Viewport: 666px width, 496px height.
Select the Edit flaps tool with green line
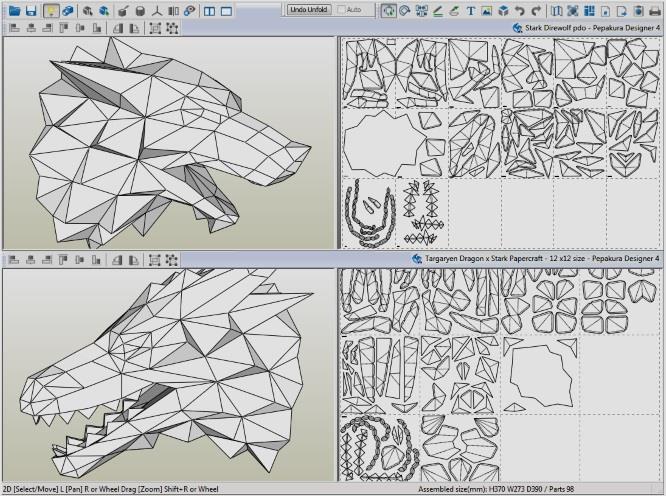[438, 11]
